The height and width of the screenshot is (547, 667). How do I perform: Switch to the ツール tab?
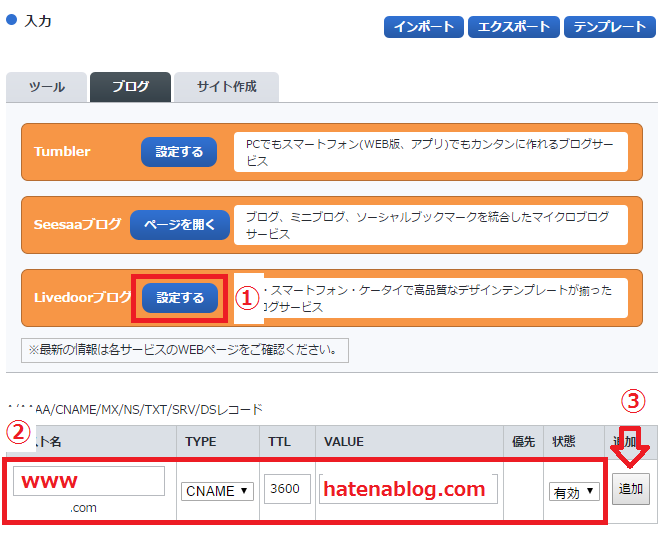46,87
